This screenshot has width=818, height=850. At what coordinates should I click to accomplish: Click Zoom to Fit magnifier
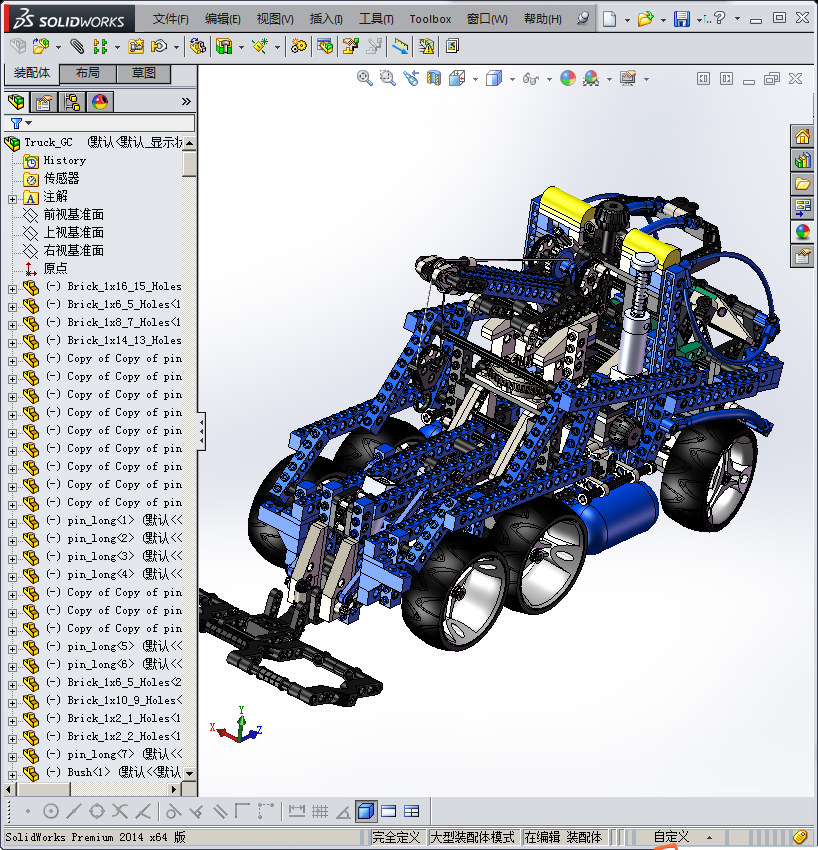[x=365, y=79]
